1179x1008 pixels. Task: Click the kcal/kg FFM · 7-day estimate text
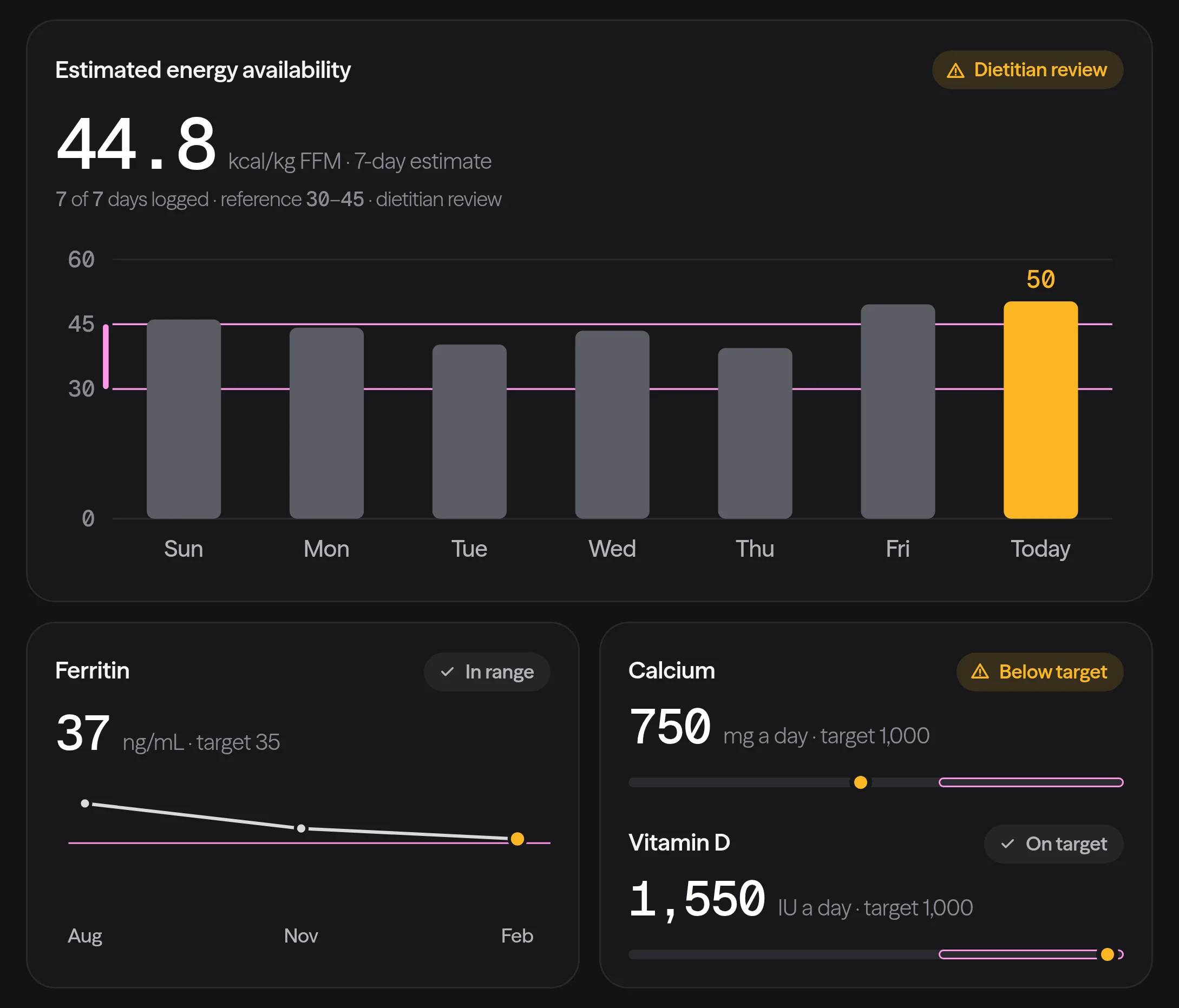(x=359, y=162)
